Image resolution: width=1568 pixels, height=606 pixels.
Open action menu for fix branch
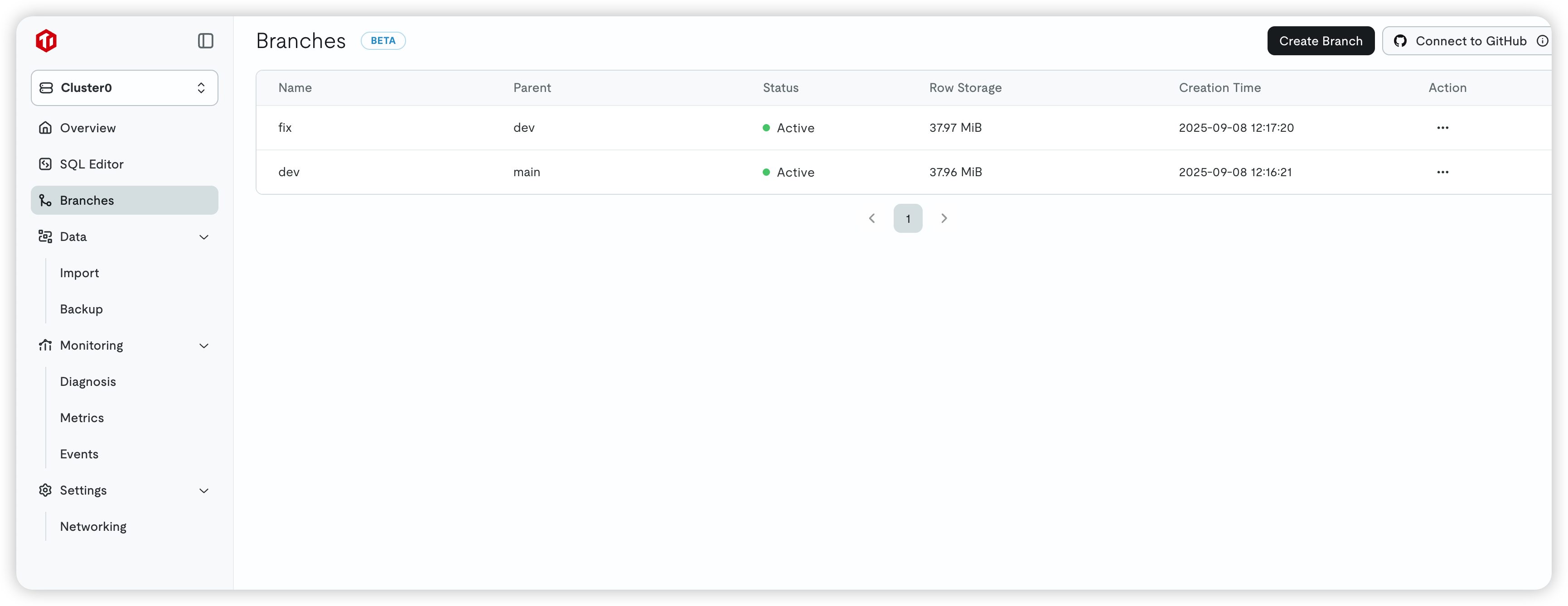pyautogui.click(x=1442, y=128)
